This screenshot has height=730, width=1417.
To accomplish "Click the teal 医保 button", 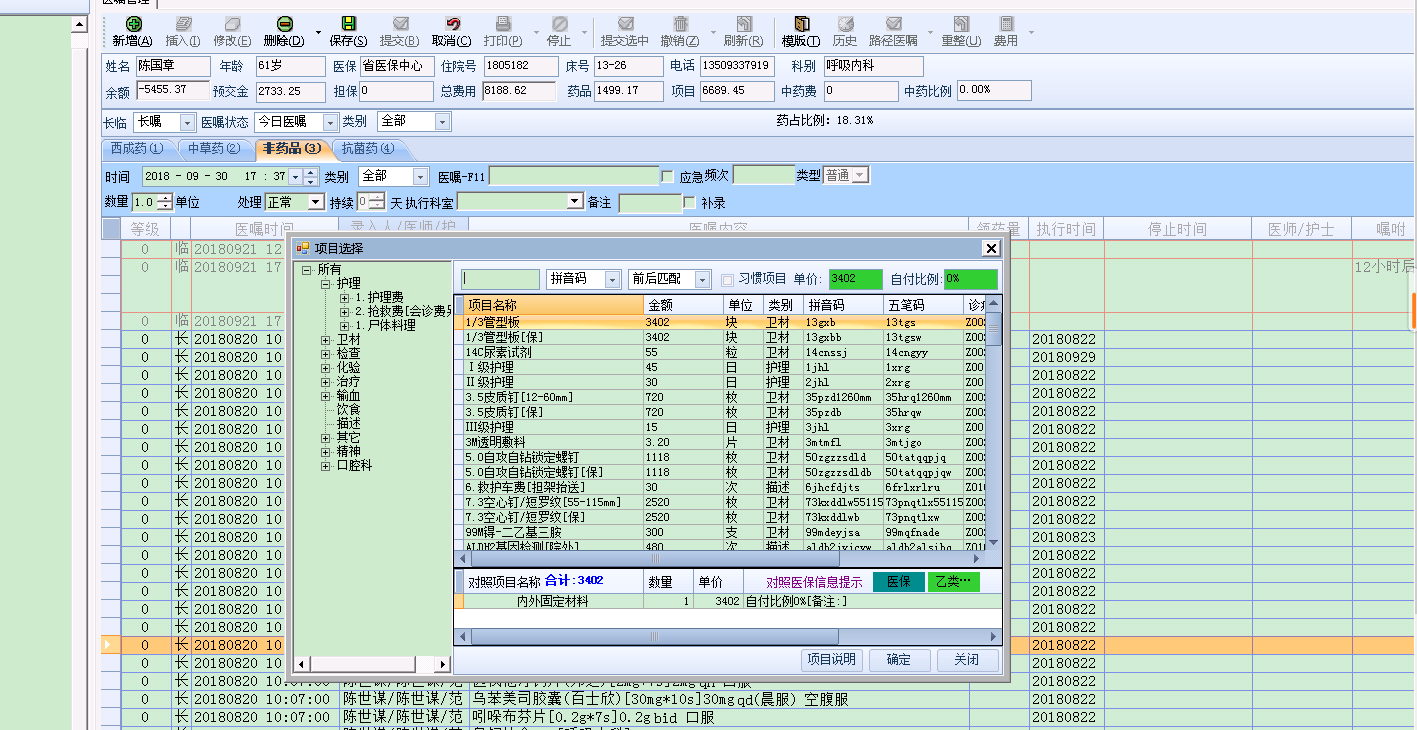I will point(899,582).
